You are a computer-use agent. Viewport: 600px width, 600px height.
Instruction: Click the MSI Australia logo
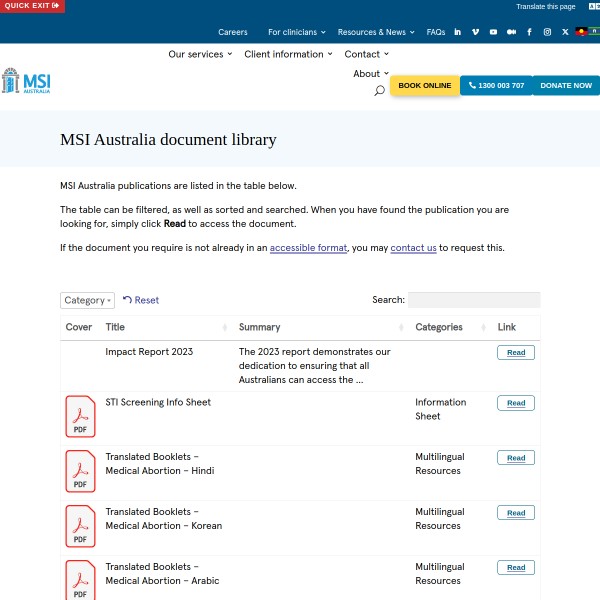tap(26, 81)
